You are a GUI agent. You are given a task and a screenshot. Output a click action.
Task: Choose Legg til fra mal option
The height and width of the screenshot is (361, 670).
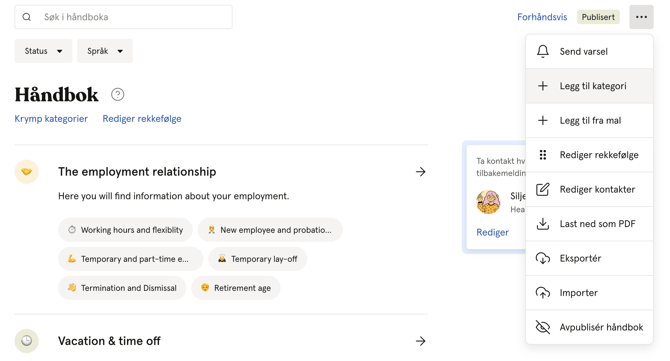589,120
